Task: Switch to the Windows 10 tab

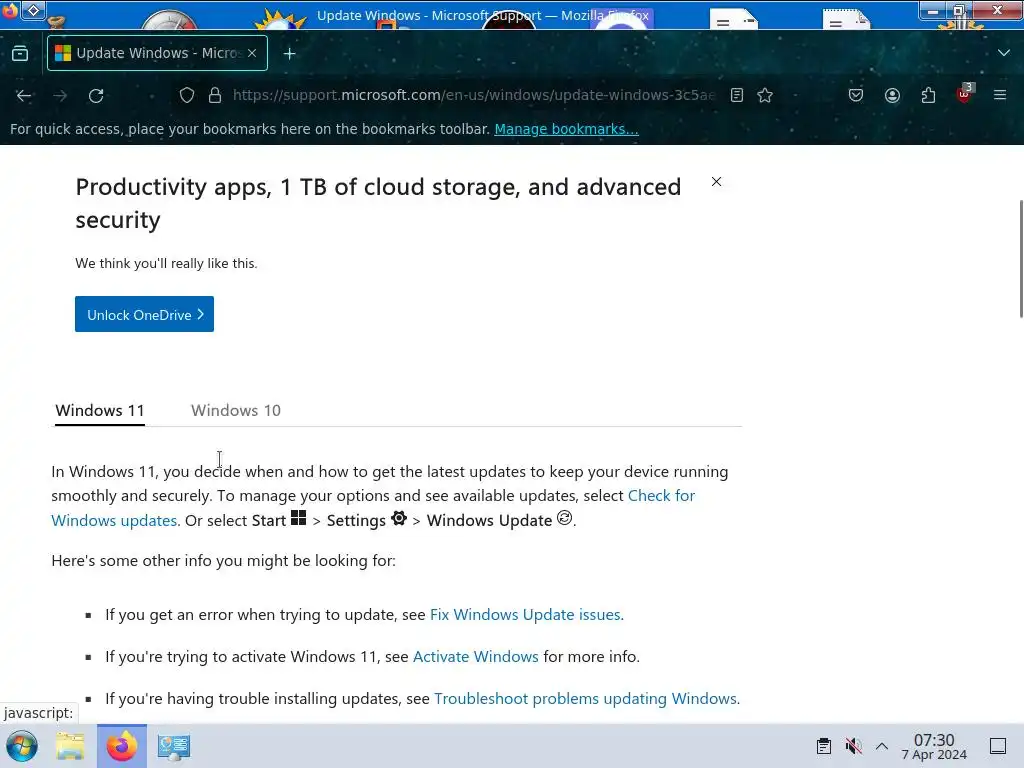Action: [x=236, y=411]
